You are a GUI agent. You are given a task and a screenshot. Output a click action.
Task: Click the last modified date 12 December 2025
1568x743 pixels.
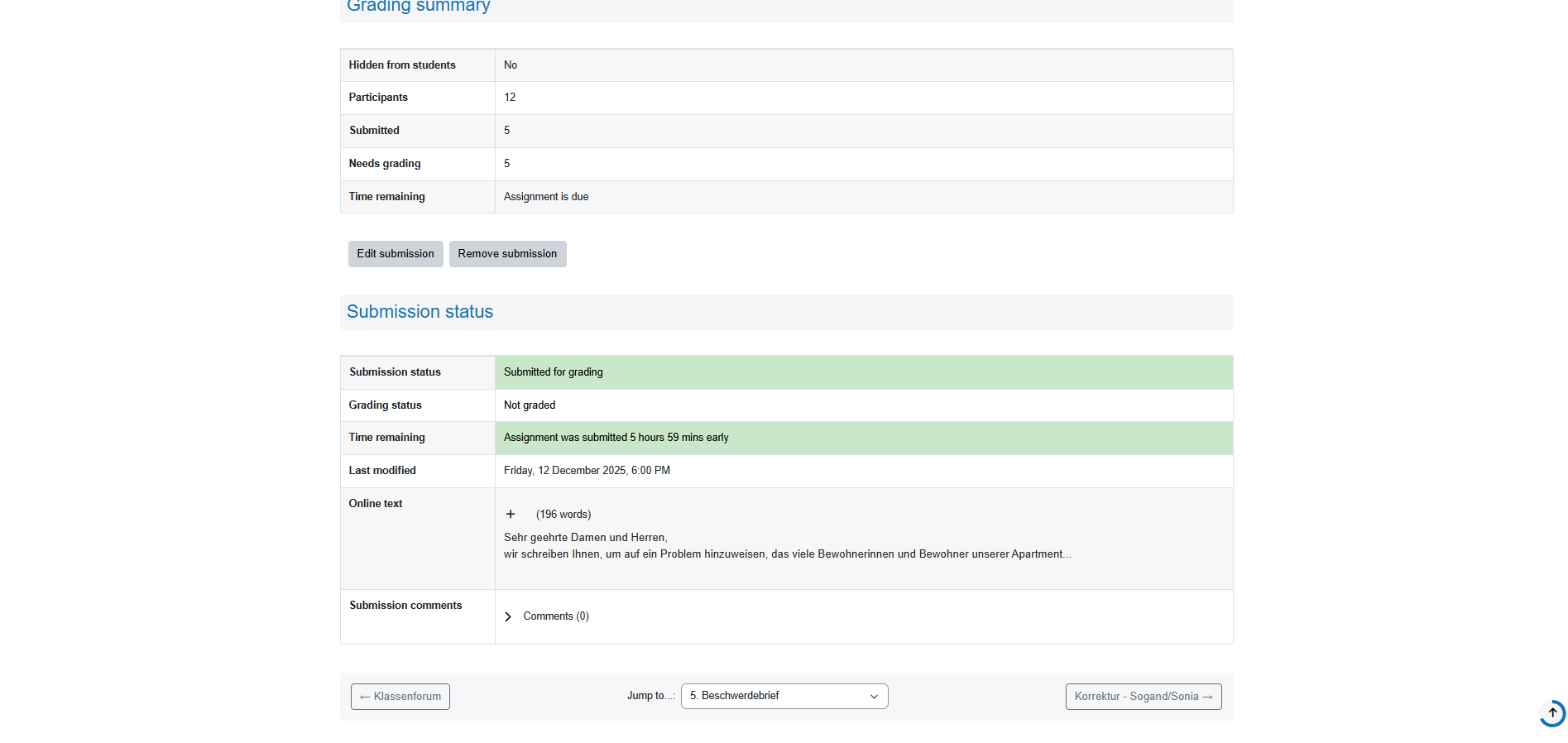pyautogui.click(x=587, y=471)
